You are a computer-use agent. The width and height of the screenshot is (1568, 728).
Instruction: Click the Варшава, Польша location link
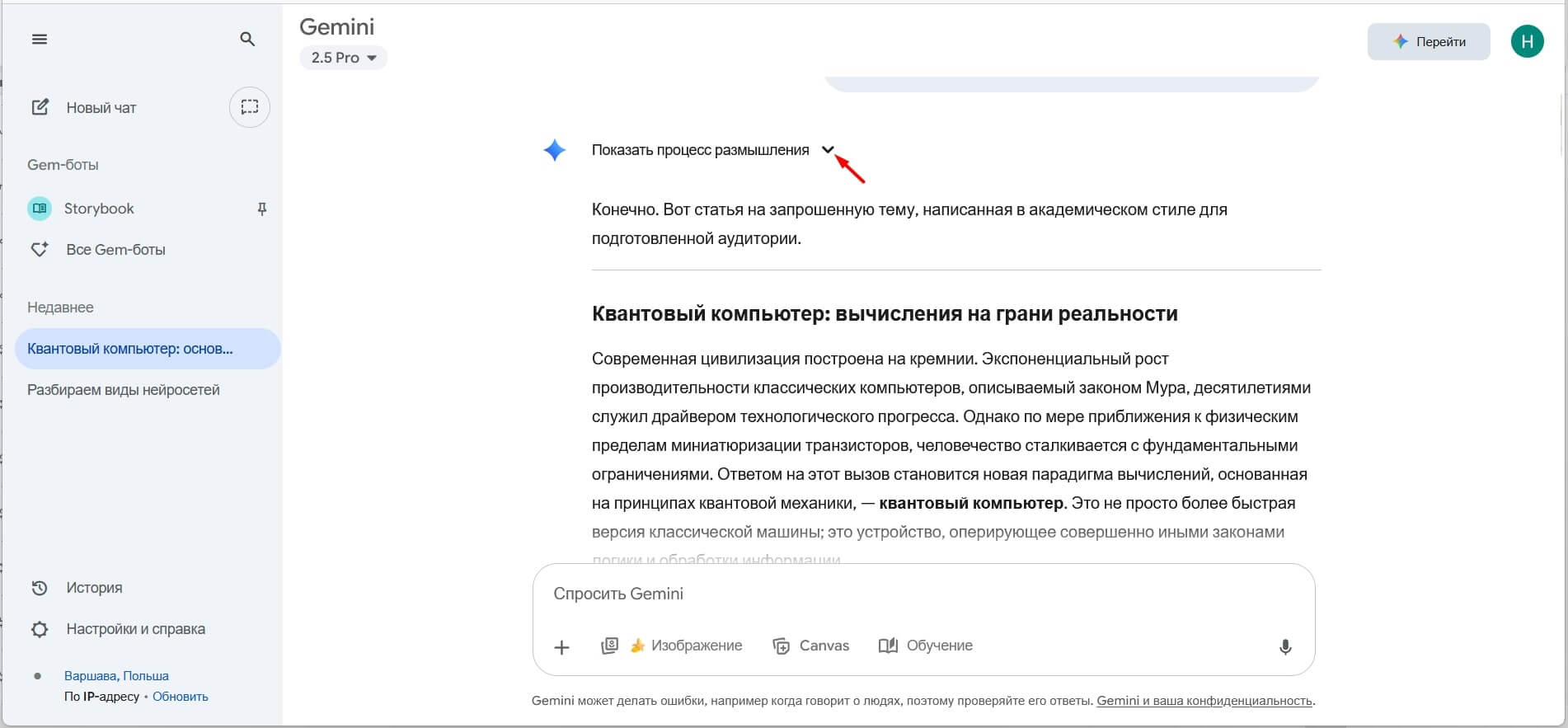[116, 675]
